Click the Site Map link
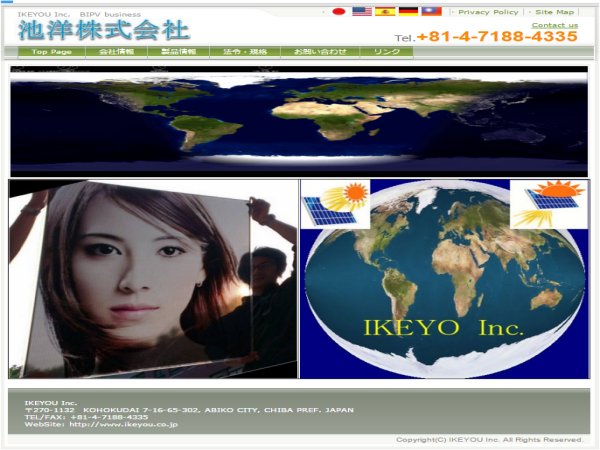This screenshot has width=600, height=450. [x=554, y=12]
